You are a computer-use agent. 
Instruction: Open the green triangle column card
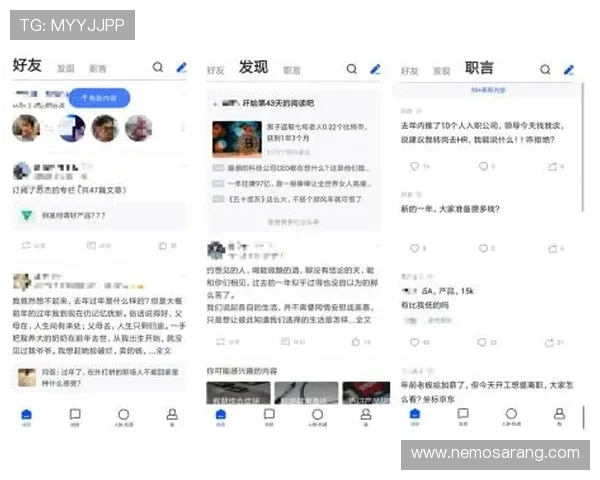(99, 216)
